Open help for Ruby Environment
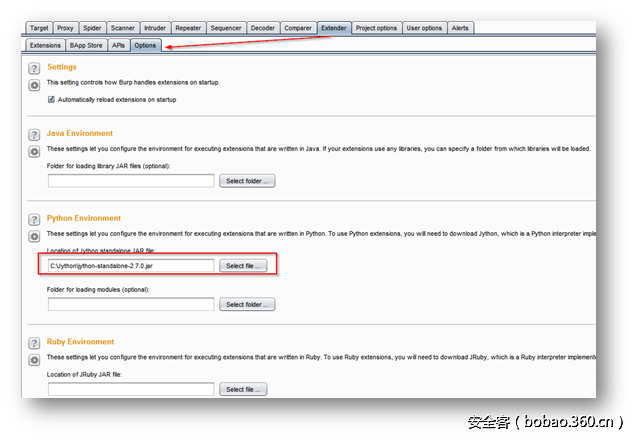 (34, 343)
